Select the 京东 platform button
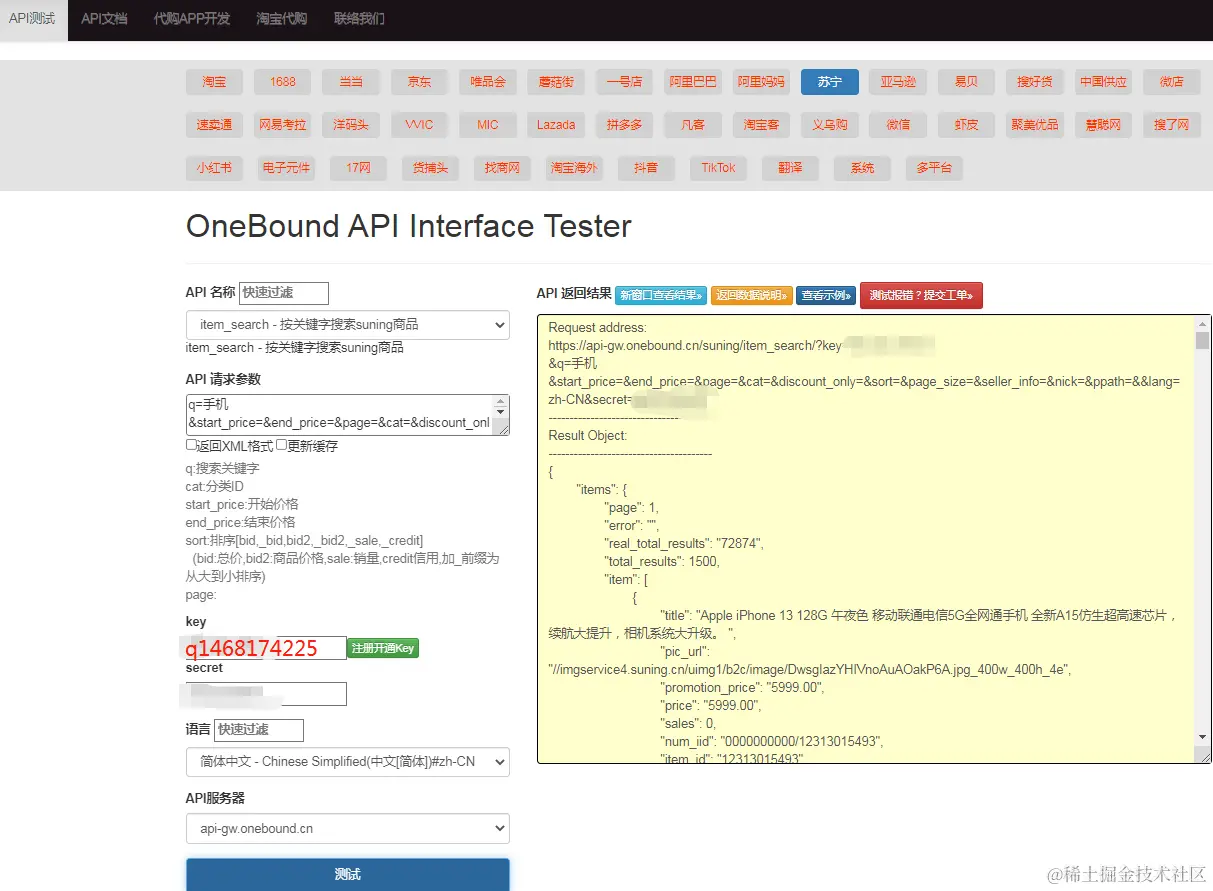This screenshot has height=891, width=1213. coord(419,82)
